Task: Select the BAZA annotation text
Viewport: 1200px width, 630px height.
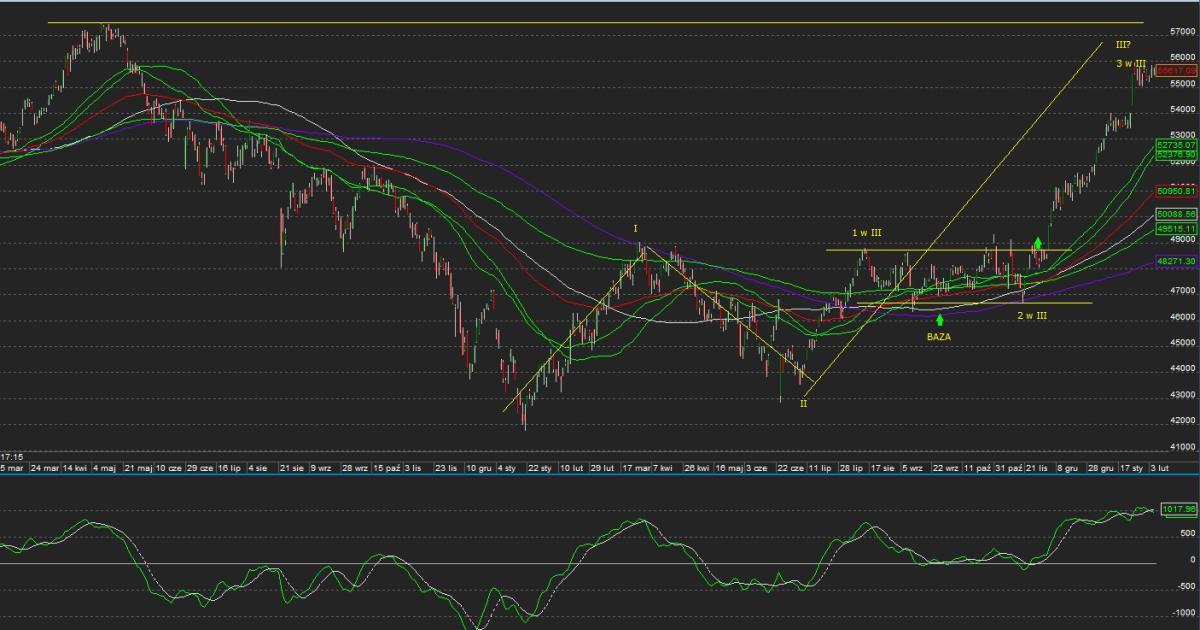Action: click(x=939, y=338)
